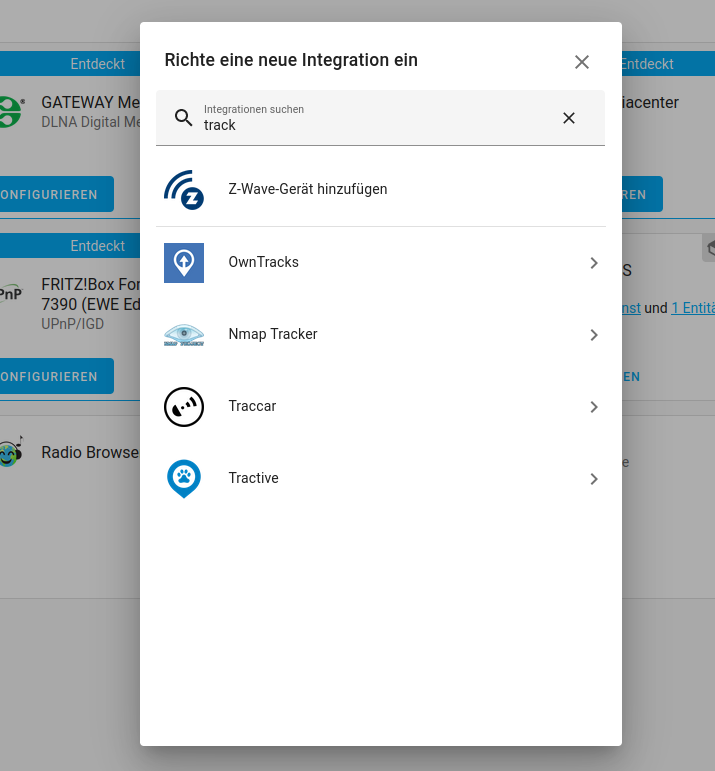Viewport: 715px width, 771px height.
Task: Click the Traccar round logo icon
Action: coord(184,407)
